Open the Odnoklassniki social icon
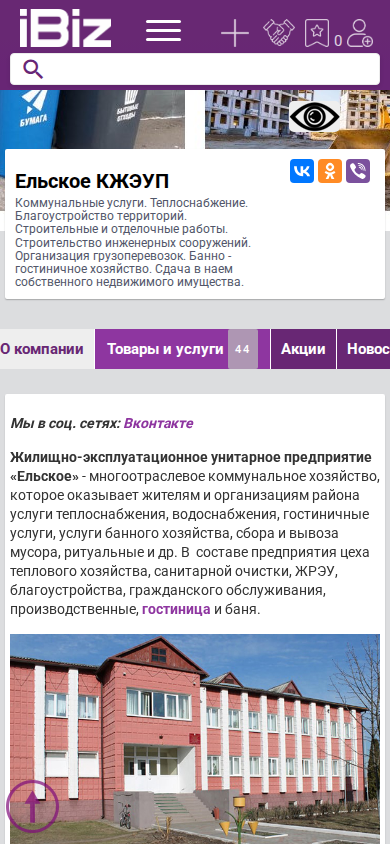Screen dimensions: 390x844 [330, 171]
